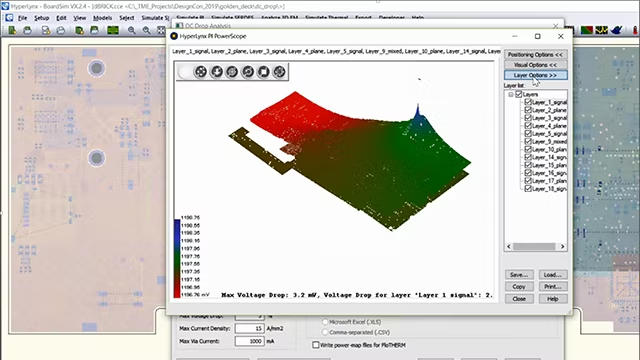Click the four-way pan icon in PowerScope toolbar
Image resolution: width=640 pixels, height=360 pixels.
click(x=200, y=72)
